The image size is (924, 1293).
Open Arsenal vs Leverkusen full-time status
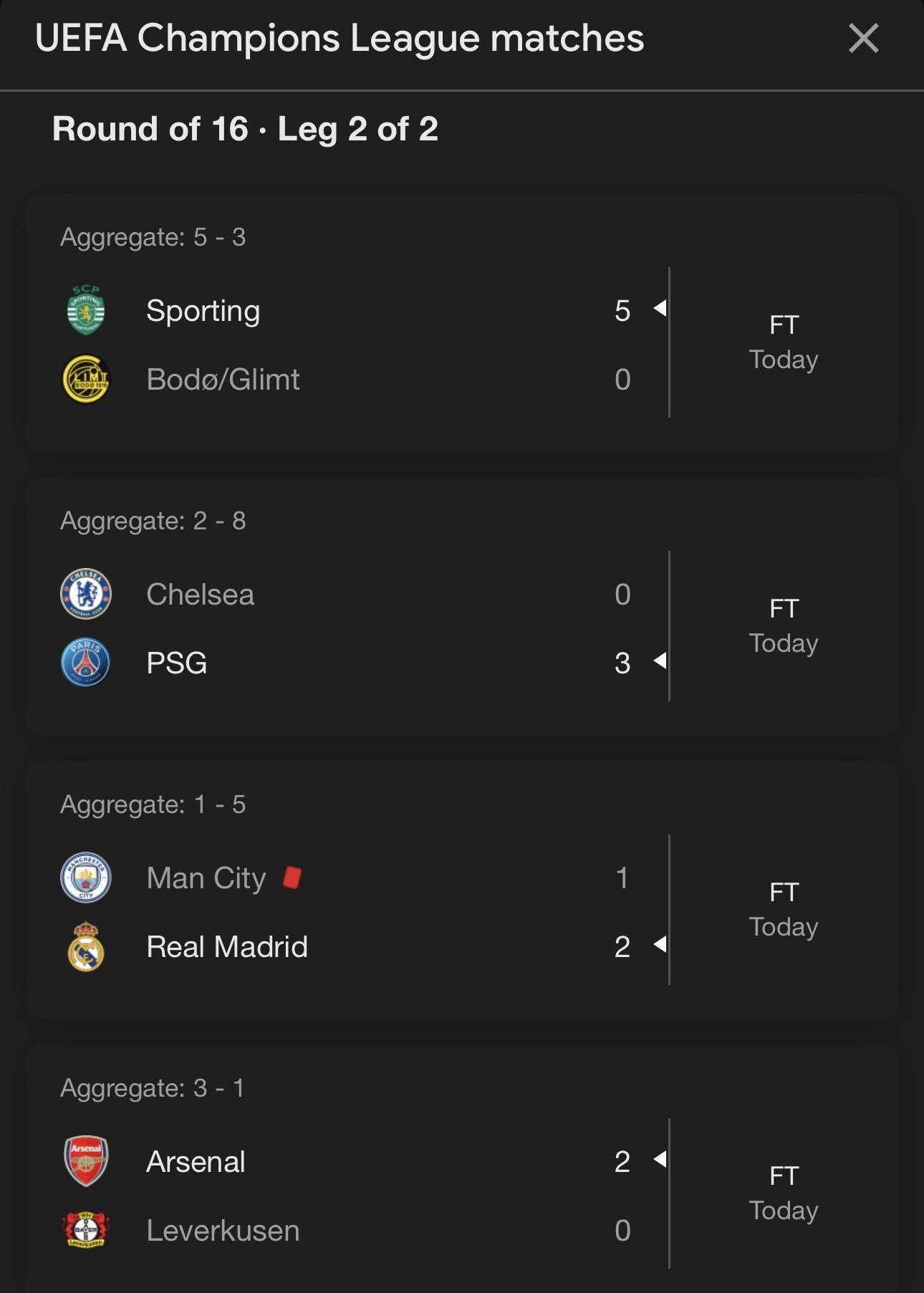point(784,1193)
